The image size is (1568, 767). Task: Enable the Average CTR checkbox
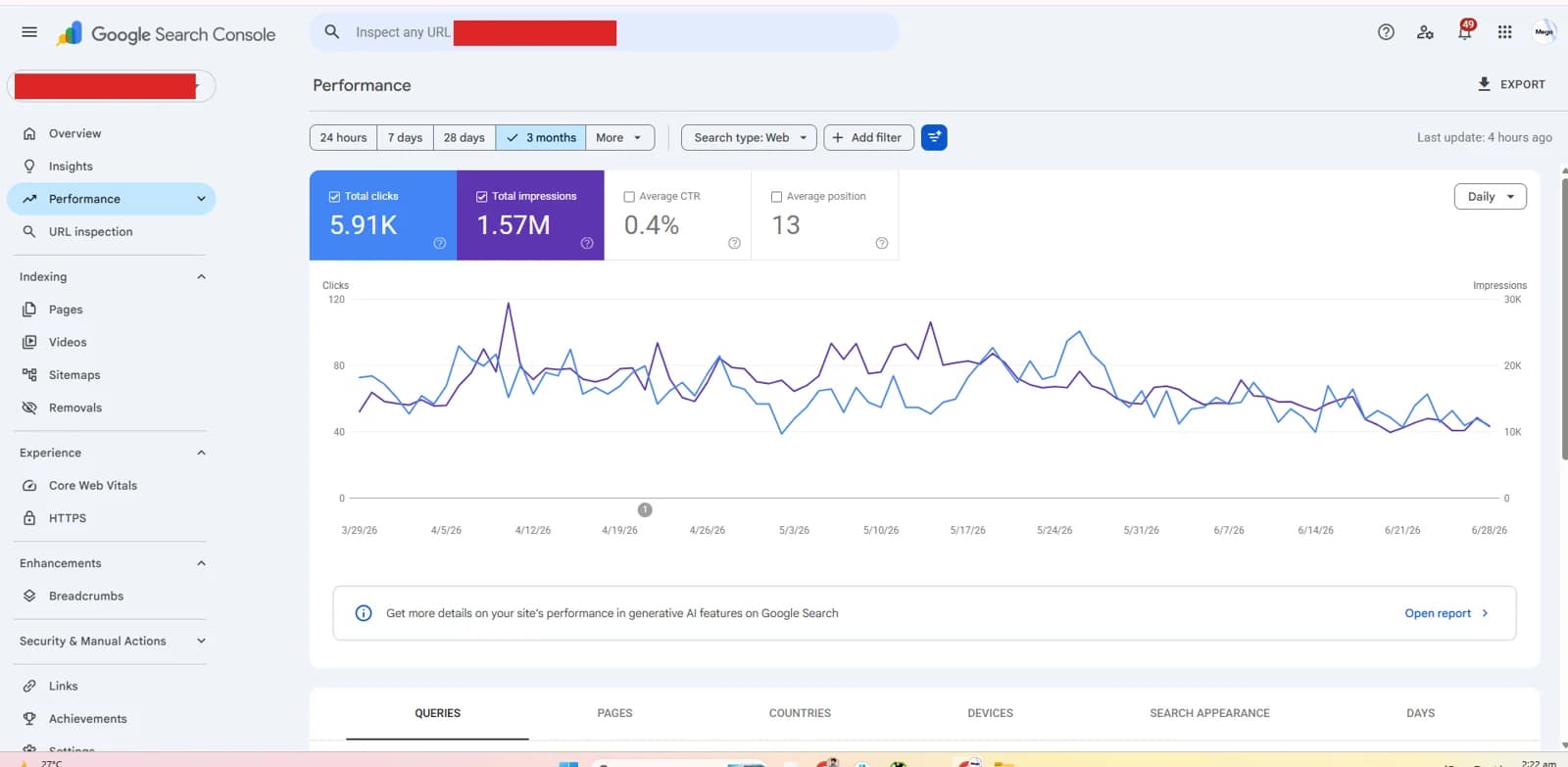629,197
